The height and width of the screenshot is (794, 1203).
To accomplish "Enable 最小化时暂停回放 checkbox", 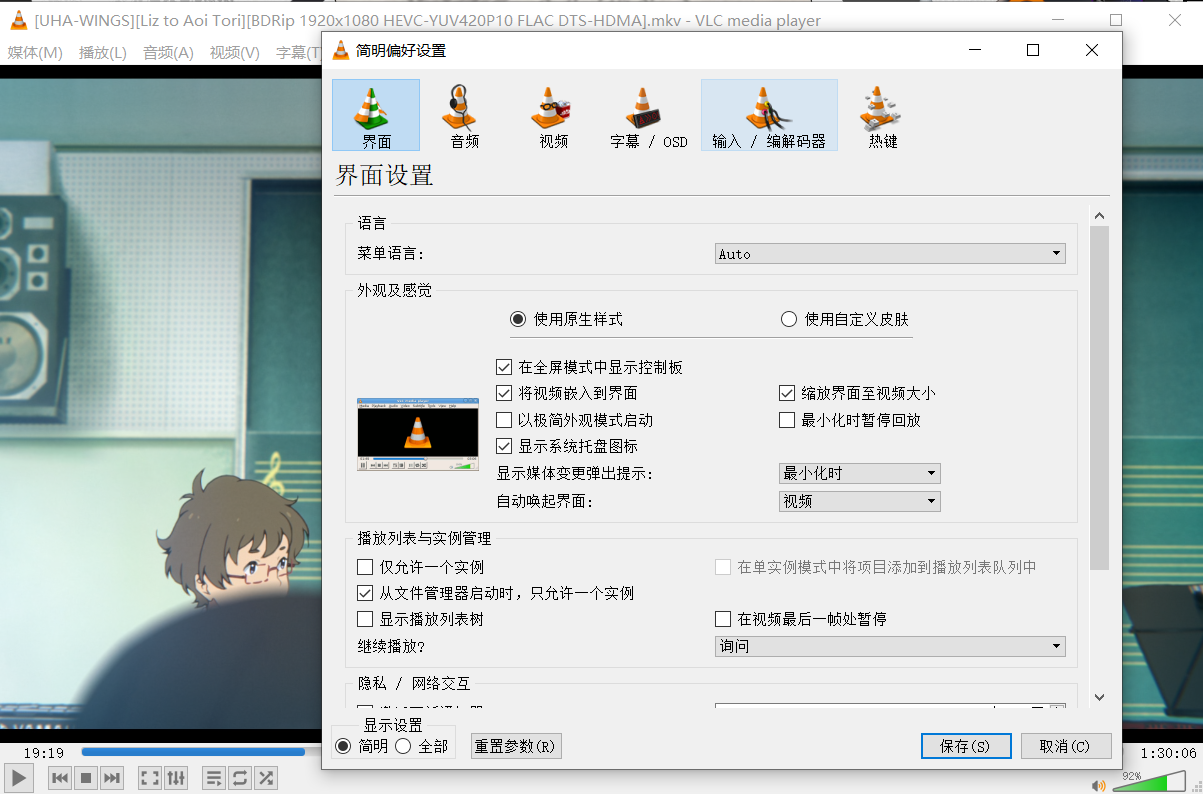I will pos(787,420).
